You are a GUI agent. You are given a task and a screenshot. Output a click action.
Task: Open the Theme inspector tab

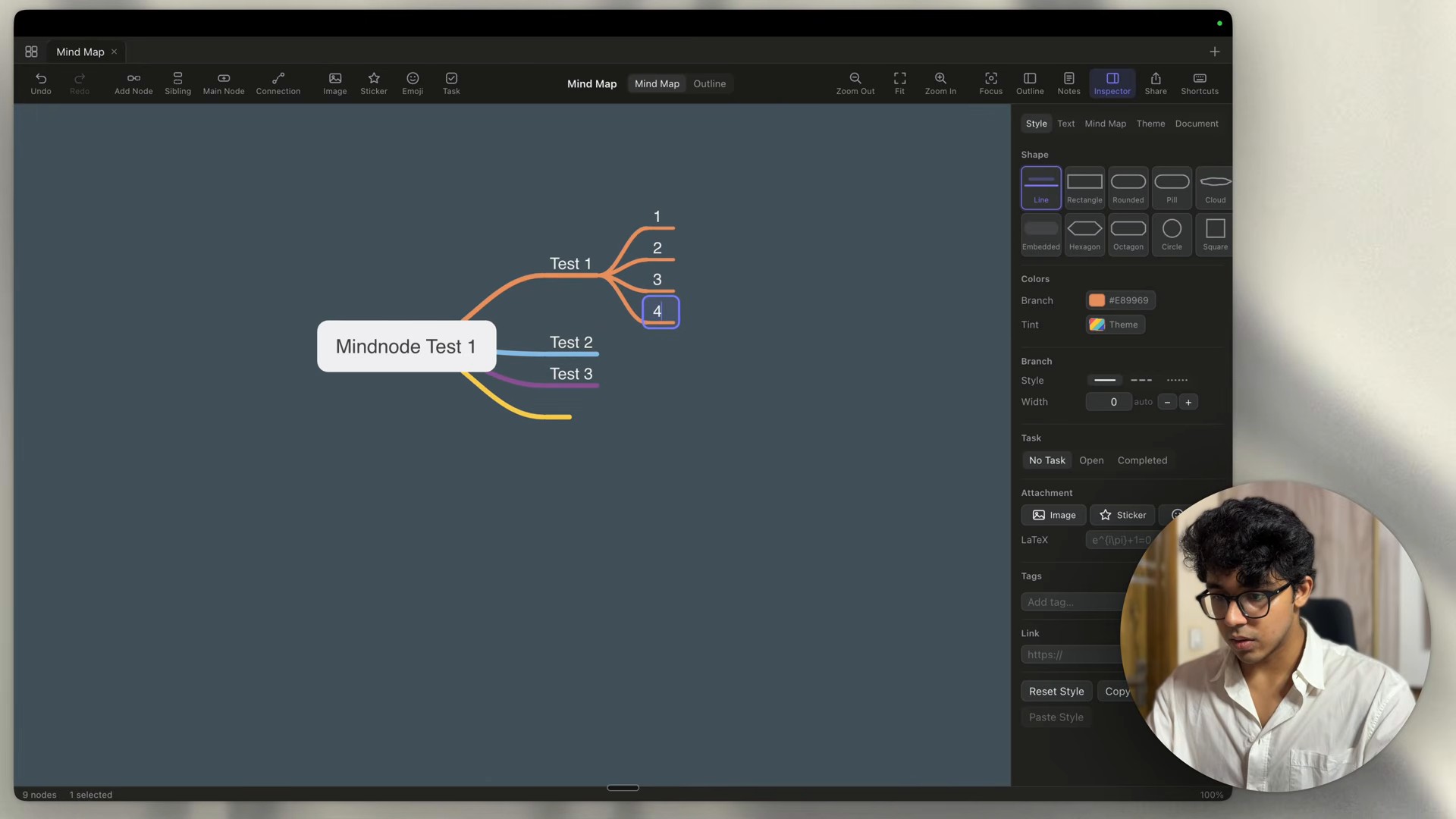(x=1150, y=124)
